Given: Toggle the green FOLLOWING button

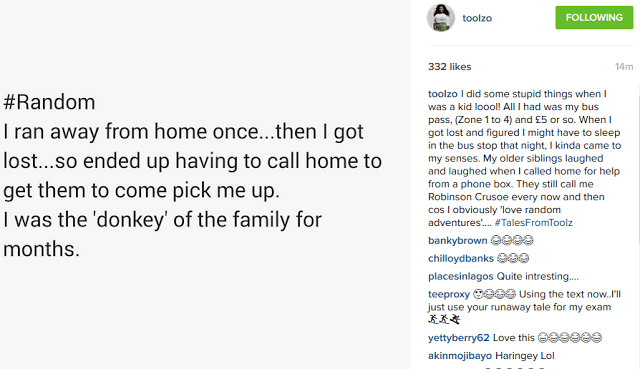Looking at the screenshot, I should pyautogui.click(x=594, y=18).
